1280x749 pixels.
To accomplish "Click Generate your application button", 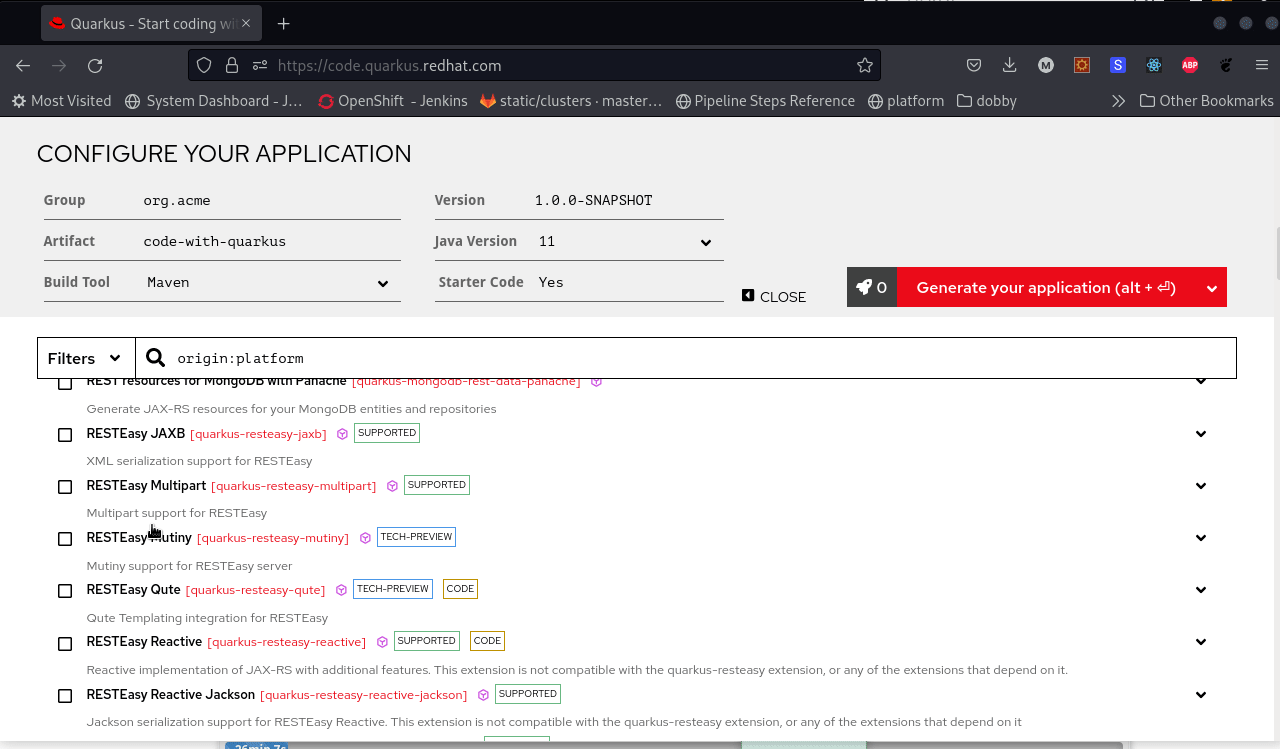I will pyautogui.click(x=1046, y=288).
